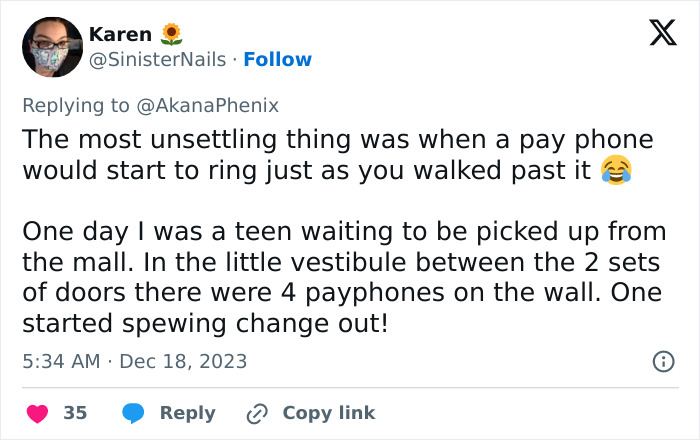Click the Dec 18, 2023 date
Screen dimensions: 700x440
[x=183, y=361]
